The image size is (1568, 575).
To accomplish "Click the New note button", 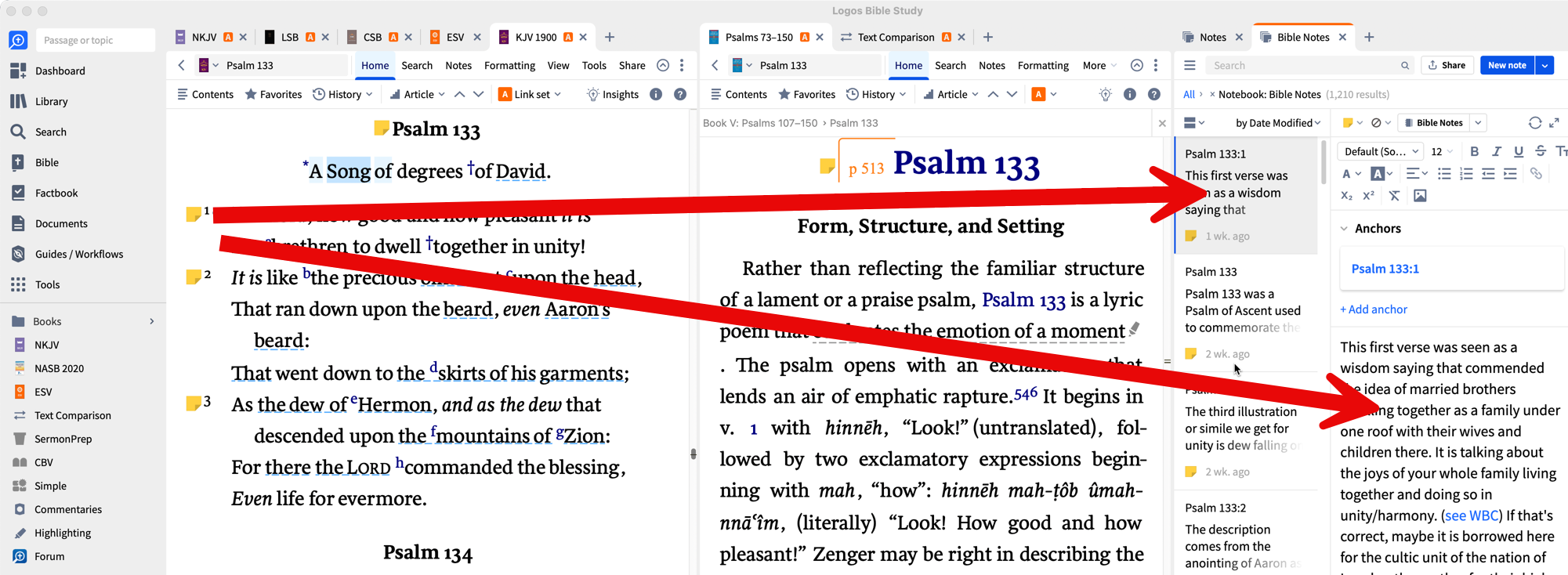I will click(x=1508, y=66).
